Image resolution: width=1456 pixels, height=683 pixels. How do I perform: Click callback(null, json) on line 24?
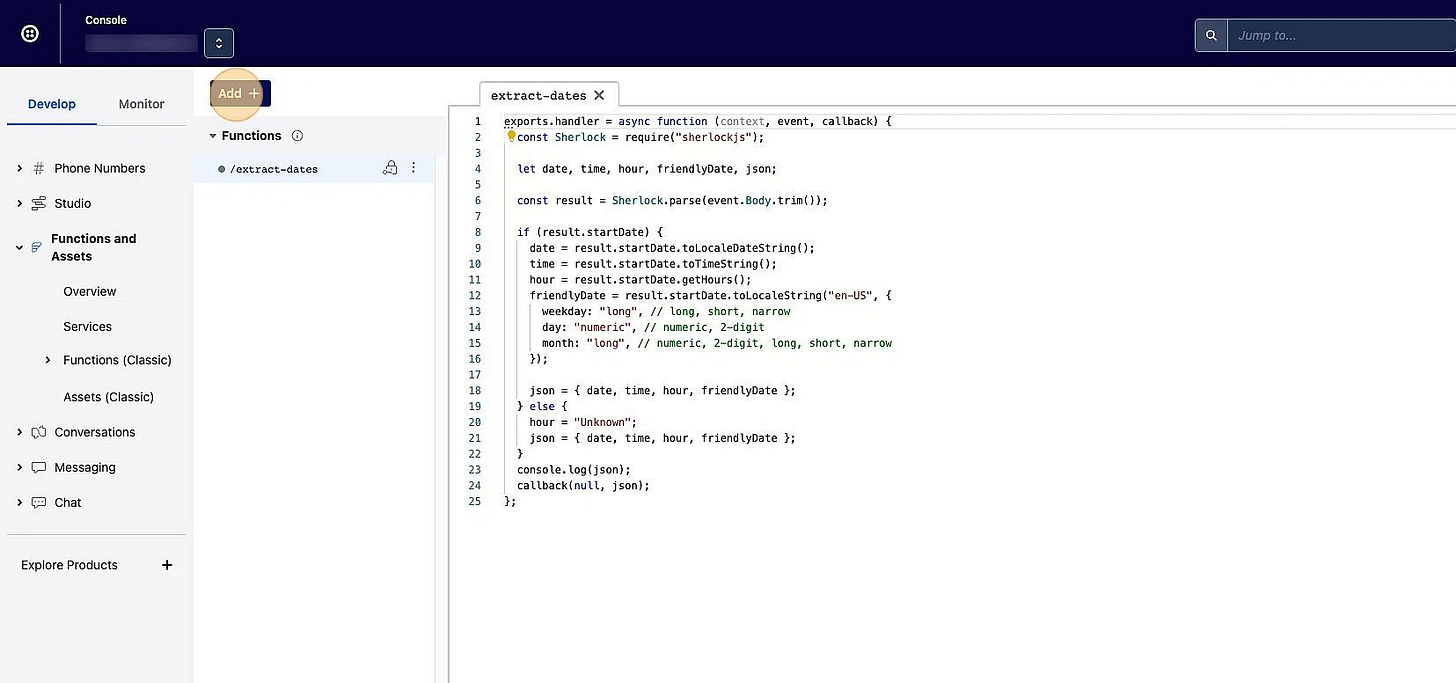(583, 486)
